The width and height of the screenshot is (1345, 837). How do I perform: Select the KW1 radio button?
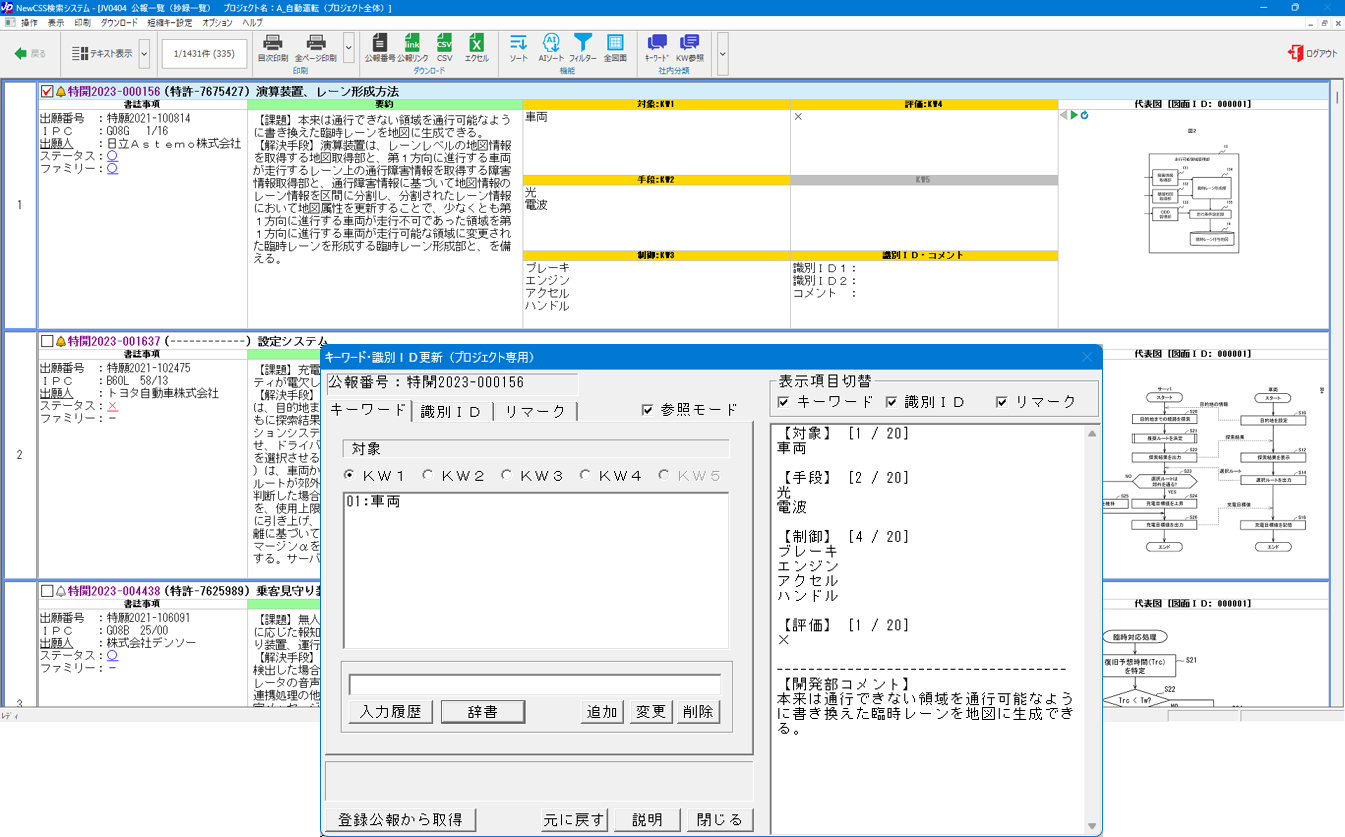click(x=349, y=476)
